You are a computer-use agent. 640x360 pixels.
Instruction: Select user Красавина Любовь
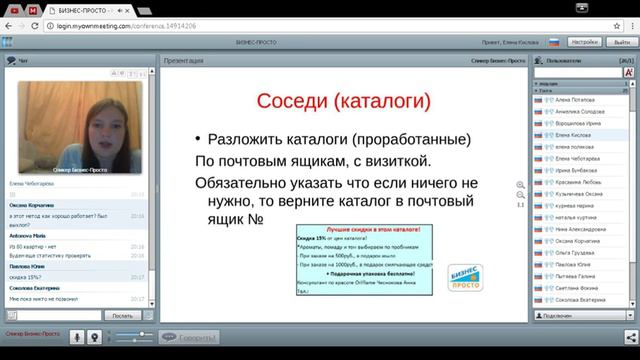pyautogui.click(x=581, y=182)
